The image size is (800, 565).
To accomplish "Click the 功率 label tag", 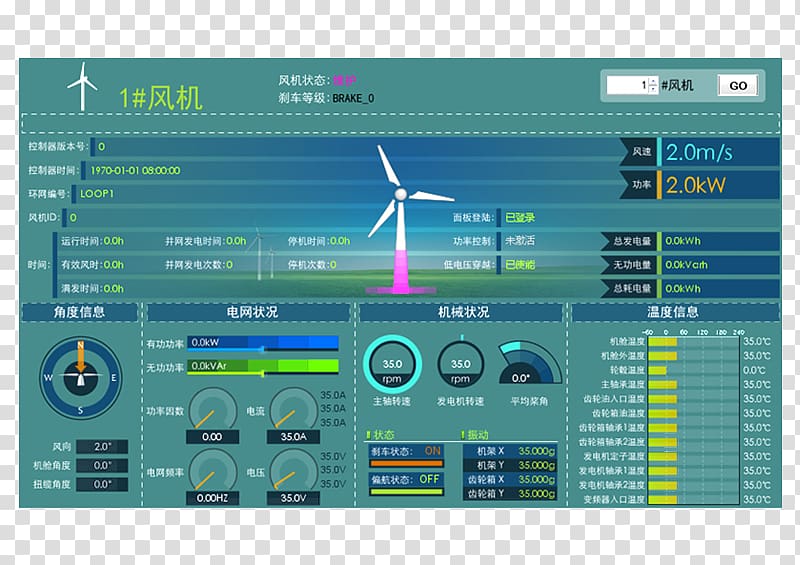I will (x=638, y=185).
